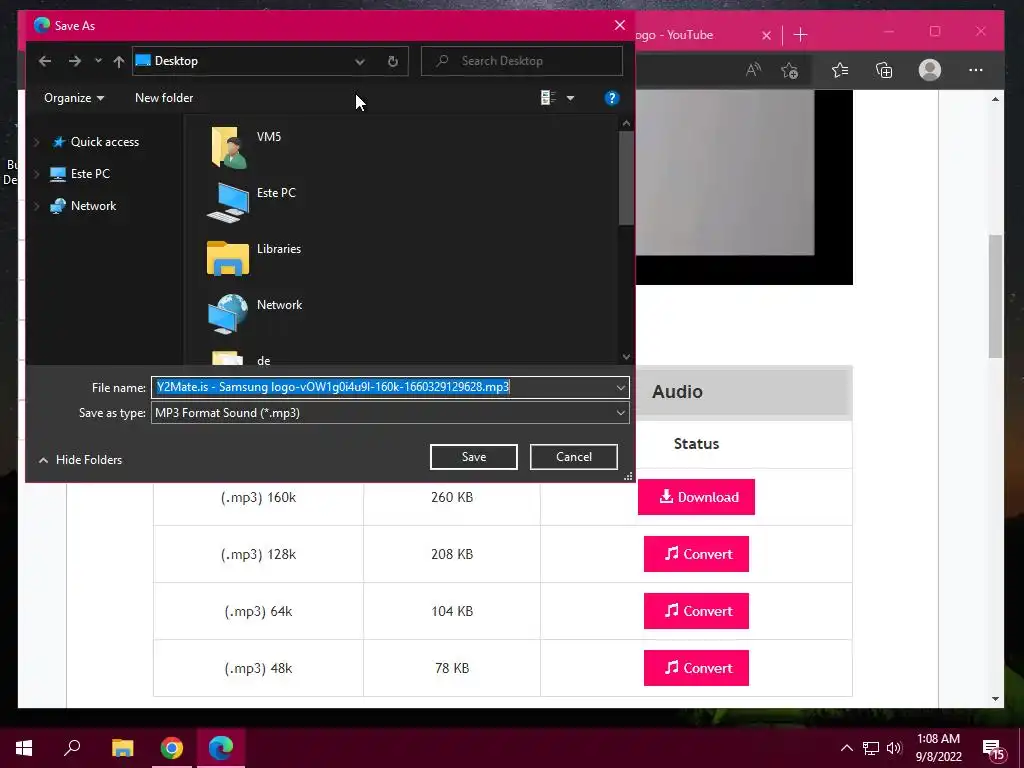Open the Windows Start menu
This screenshot has height=768, width=1024.
24,748
